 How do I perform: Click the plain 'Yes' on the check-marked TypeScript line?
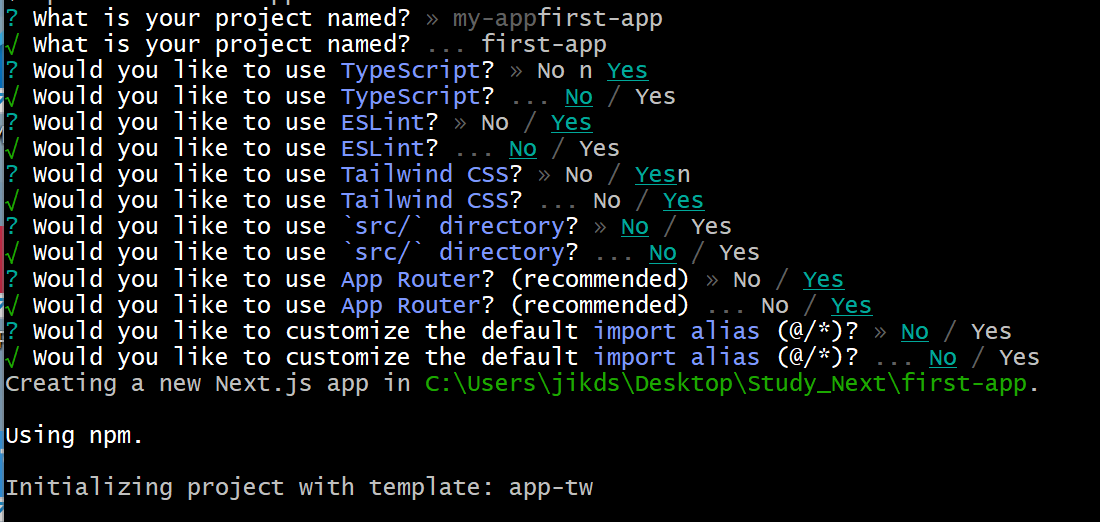[655, 97]
